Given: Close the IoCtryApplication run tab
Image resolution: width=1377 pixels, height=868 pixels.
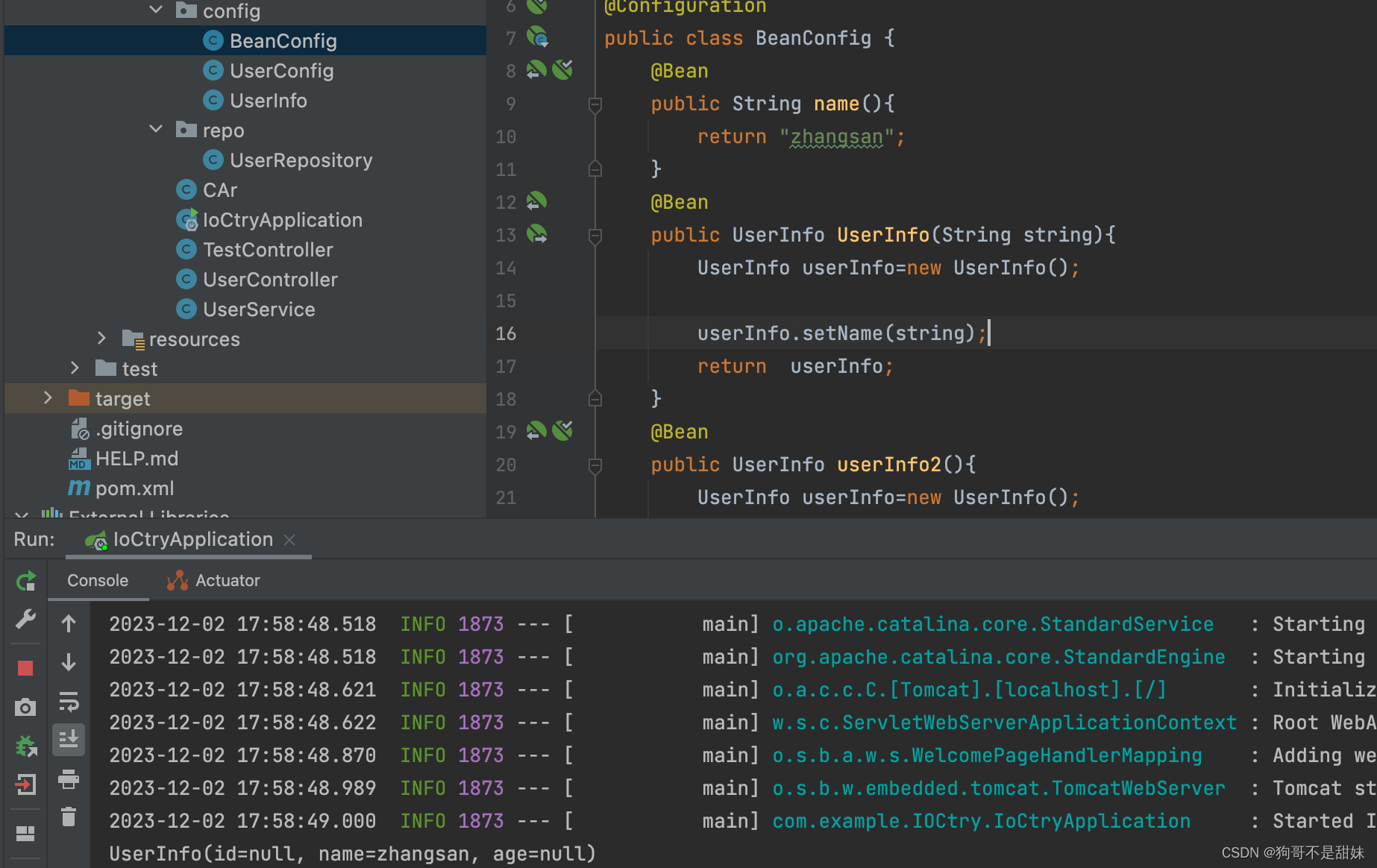Looking at the screenshot, I should [290, 540].
